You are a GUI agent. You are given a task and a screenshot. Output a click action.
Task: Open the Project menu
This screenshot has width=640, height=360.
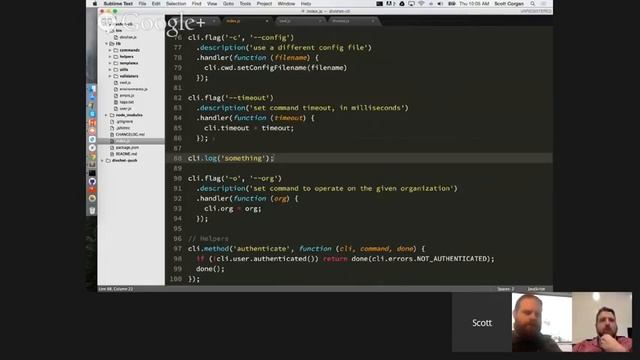click(x=264, y=4)
